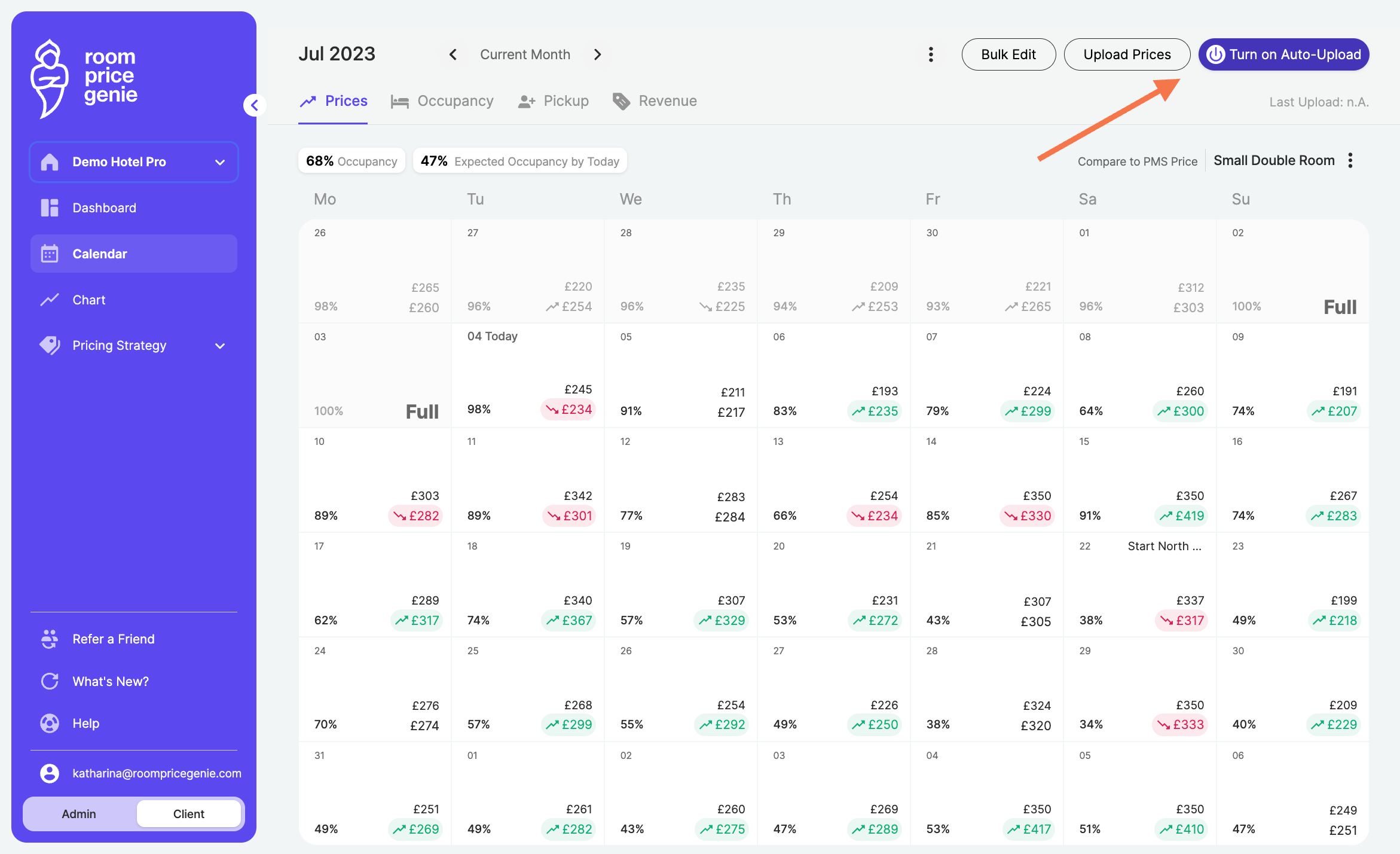Open the Demo Hotel Pro dropdown

[133, 162]
